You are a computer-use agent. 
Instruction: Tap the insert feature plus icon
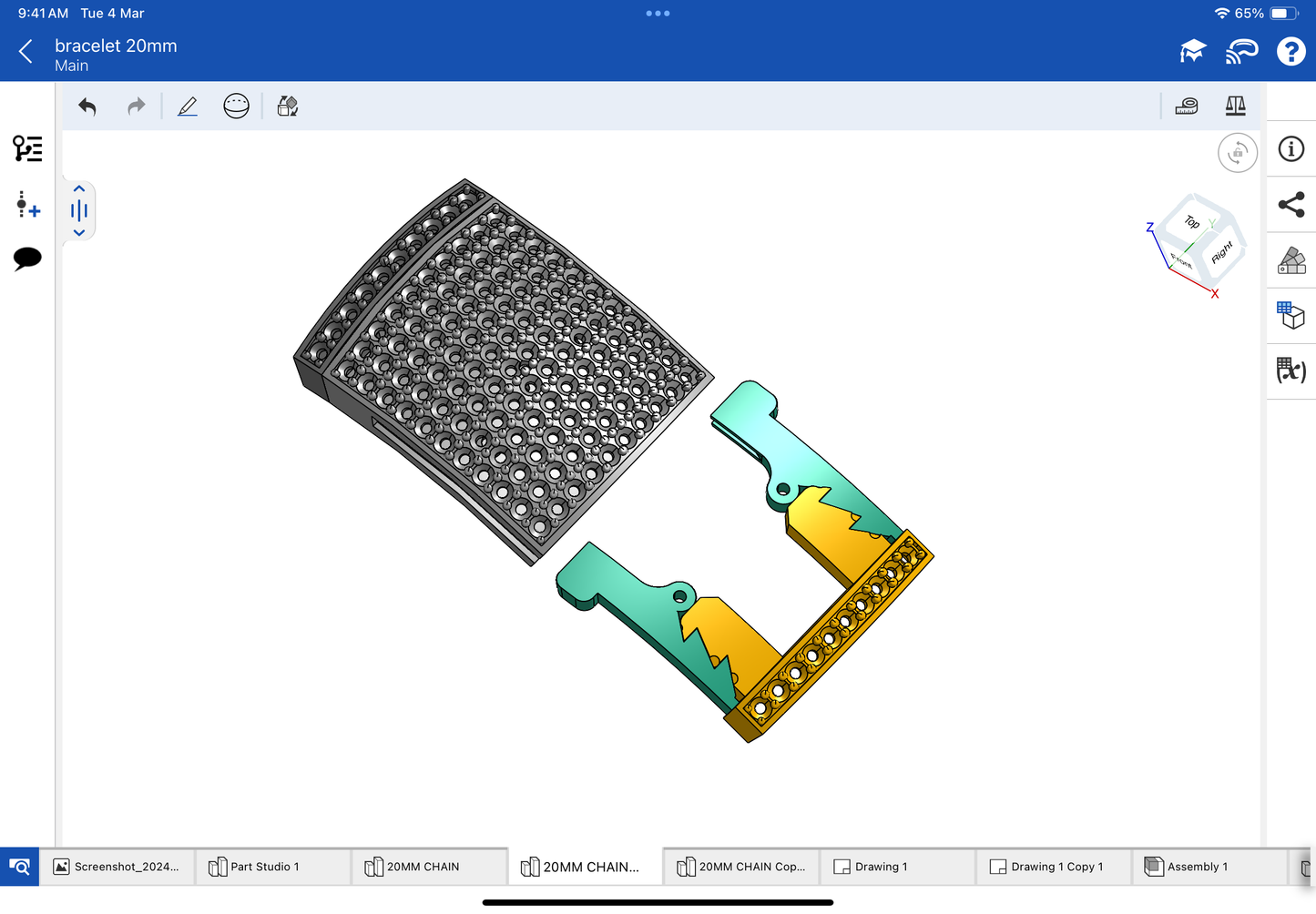[x=27, y=204]
